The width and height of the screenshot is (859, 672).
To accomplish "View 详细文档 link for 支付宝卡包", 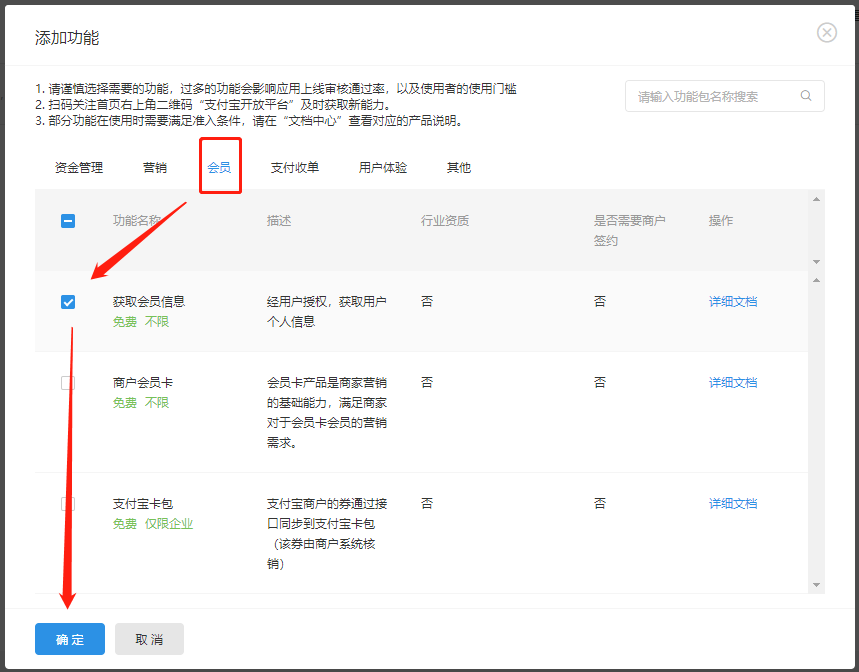I will pyautogui.click(x=733, y=503).
